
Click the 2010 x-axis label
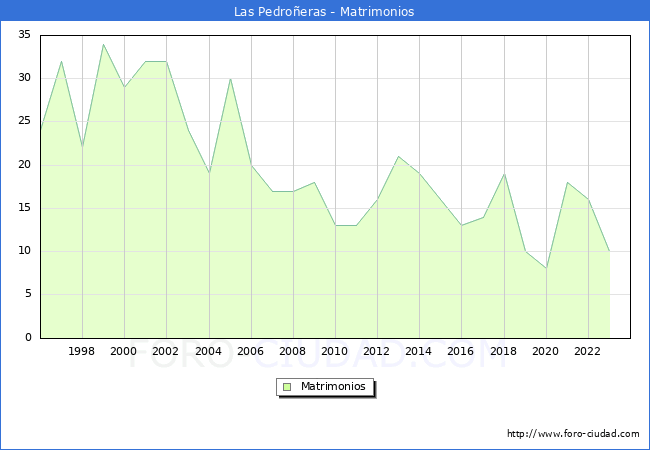pos(335,352)
